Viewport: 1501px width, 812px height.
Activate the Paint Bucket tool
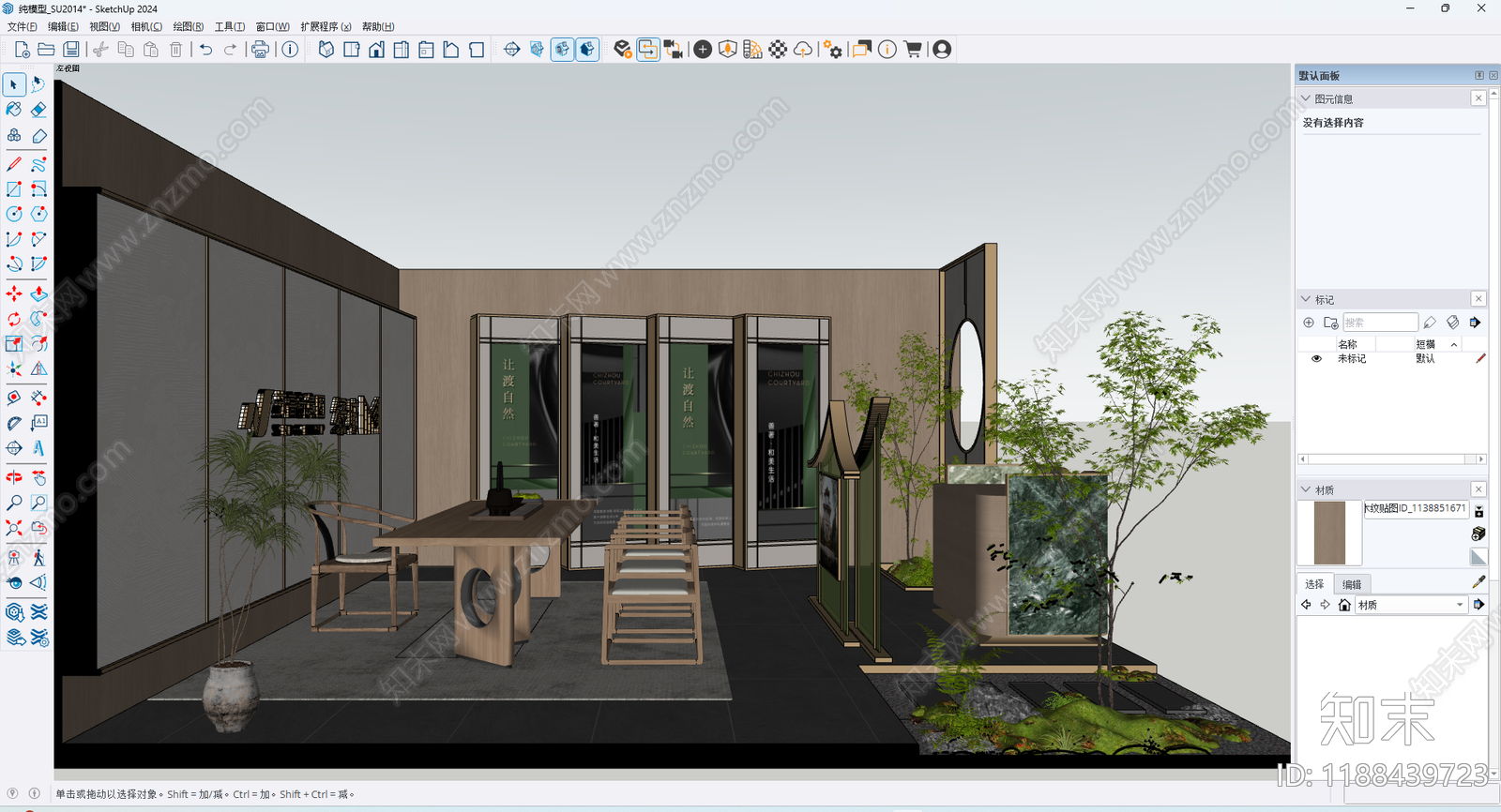pos(14,110)
